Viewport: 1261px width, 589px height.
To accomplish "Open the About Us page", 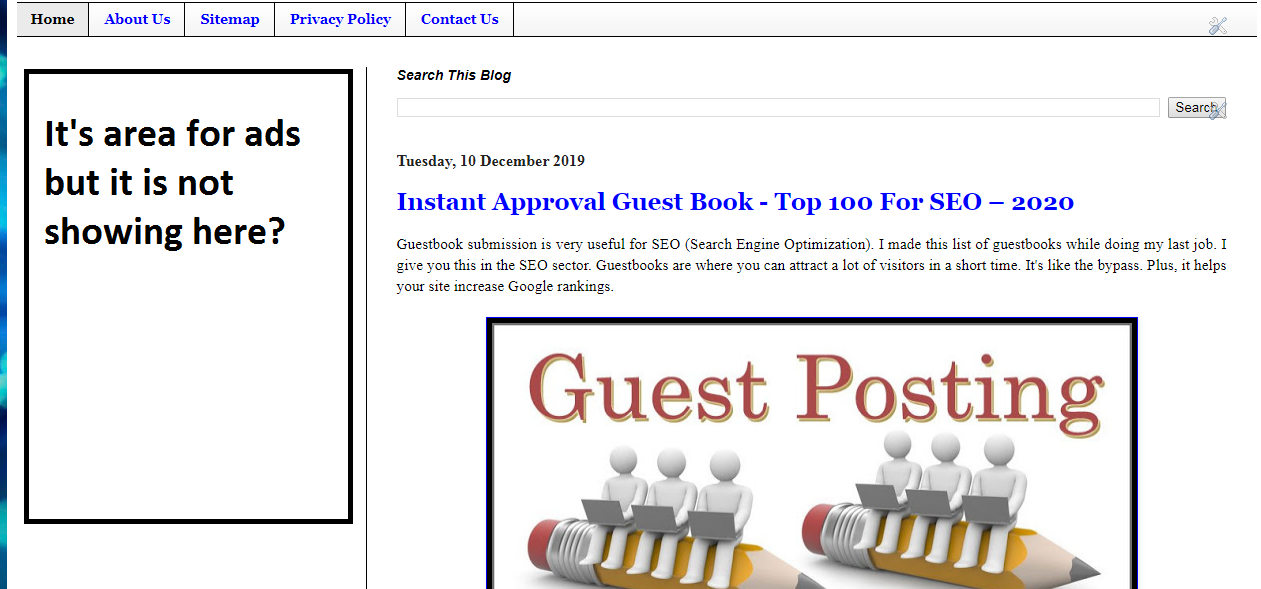I will 137,18.
